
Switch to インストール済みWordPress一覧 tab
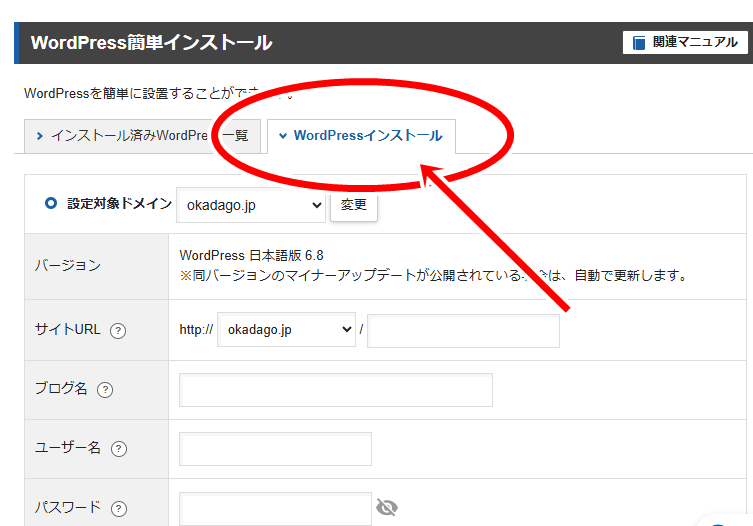142,136
